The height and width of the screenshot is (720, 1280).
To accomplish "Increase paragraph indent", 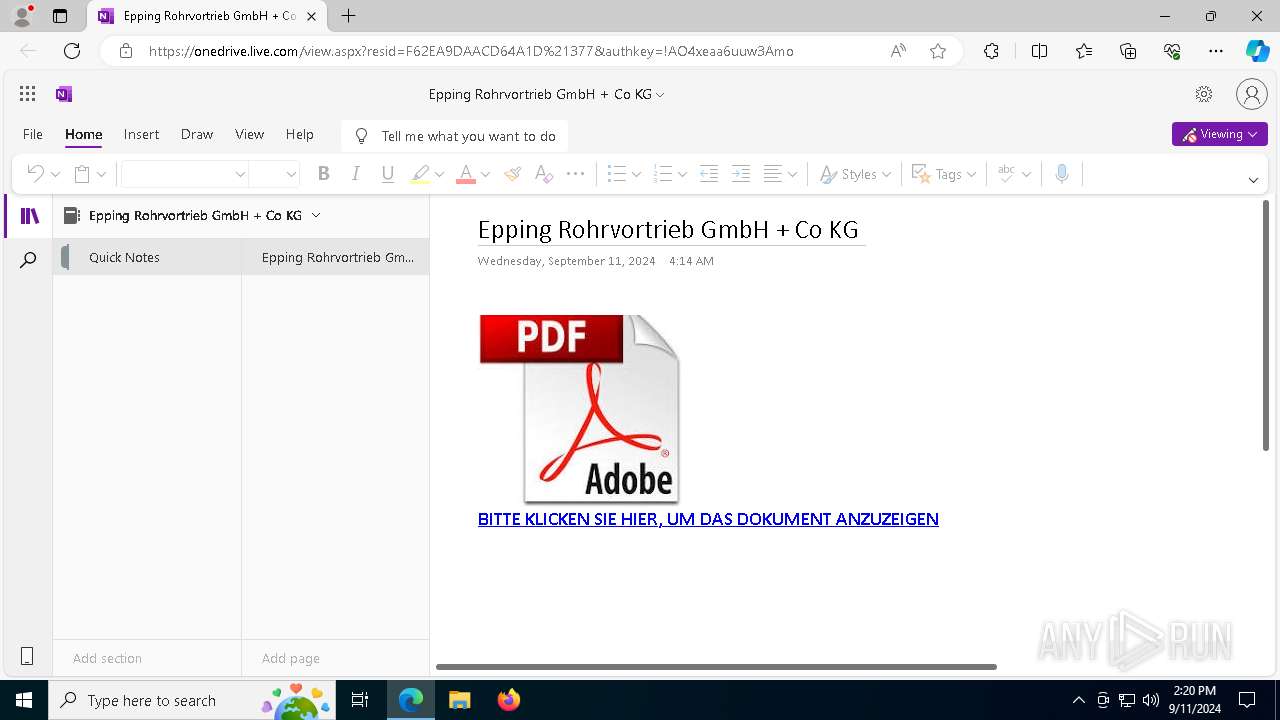I will click(741, 174).
